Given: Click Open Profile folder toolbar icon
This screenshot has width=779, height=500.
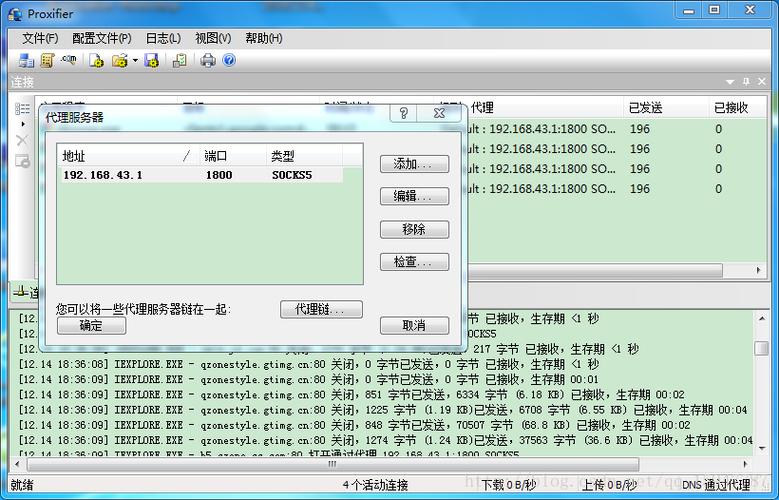Looking at the screenshot, I should (x=120, y=61).
